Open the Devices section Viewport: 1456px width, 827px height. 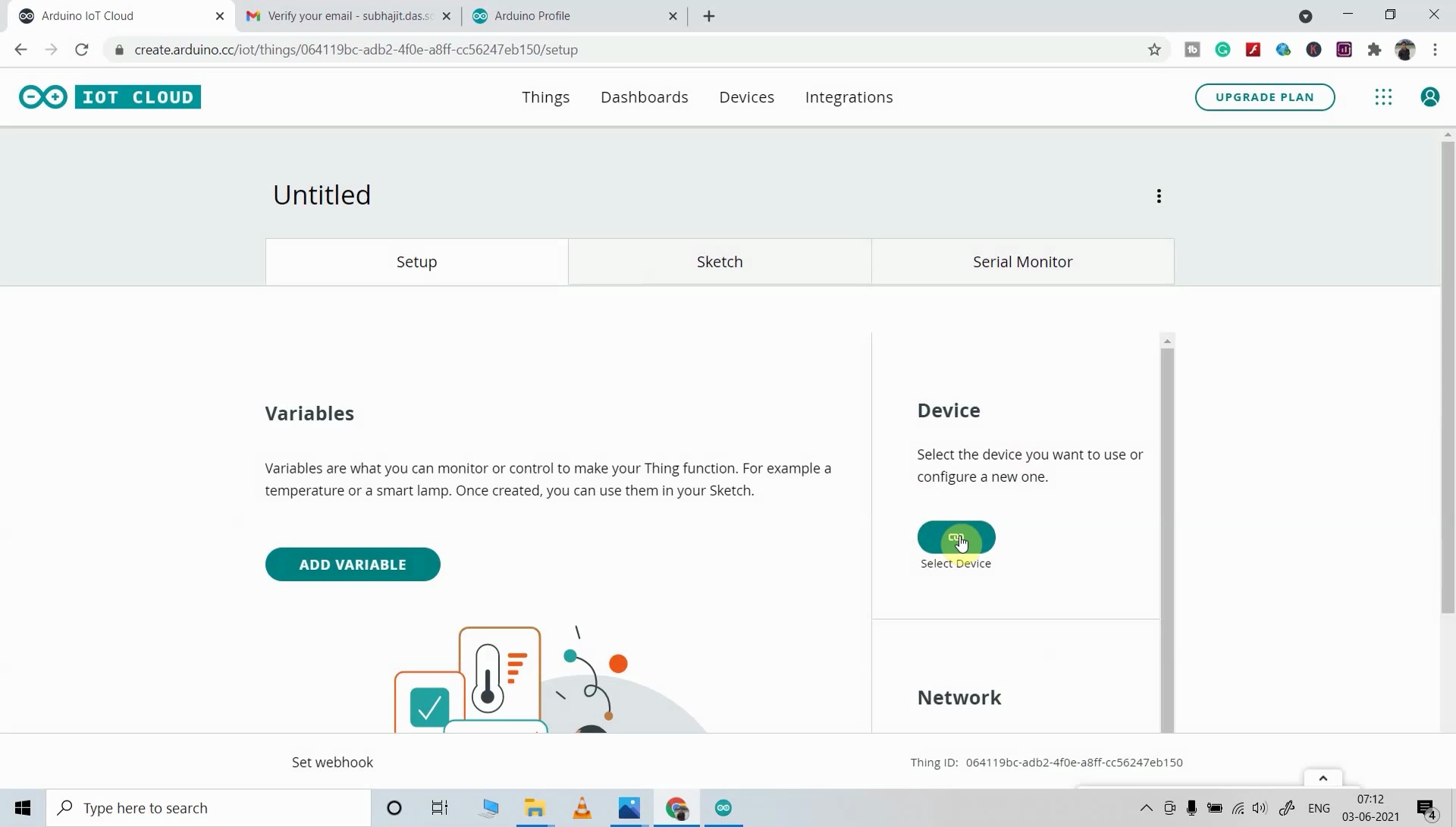747,97
